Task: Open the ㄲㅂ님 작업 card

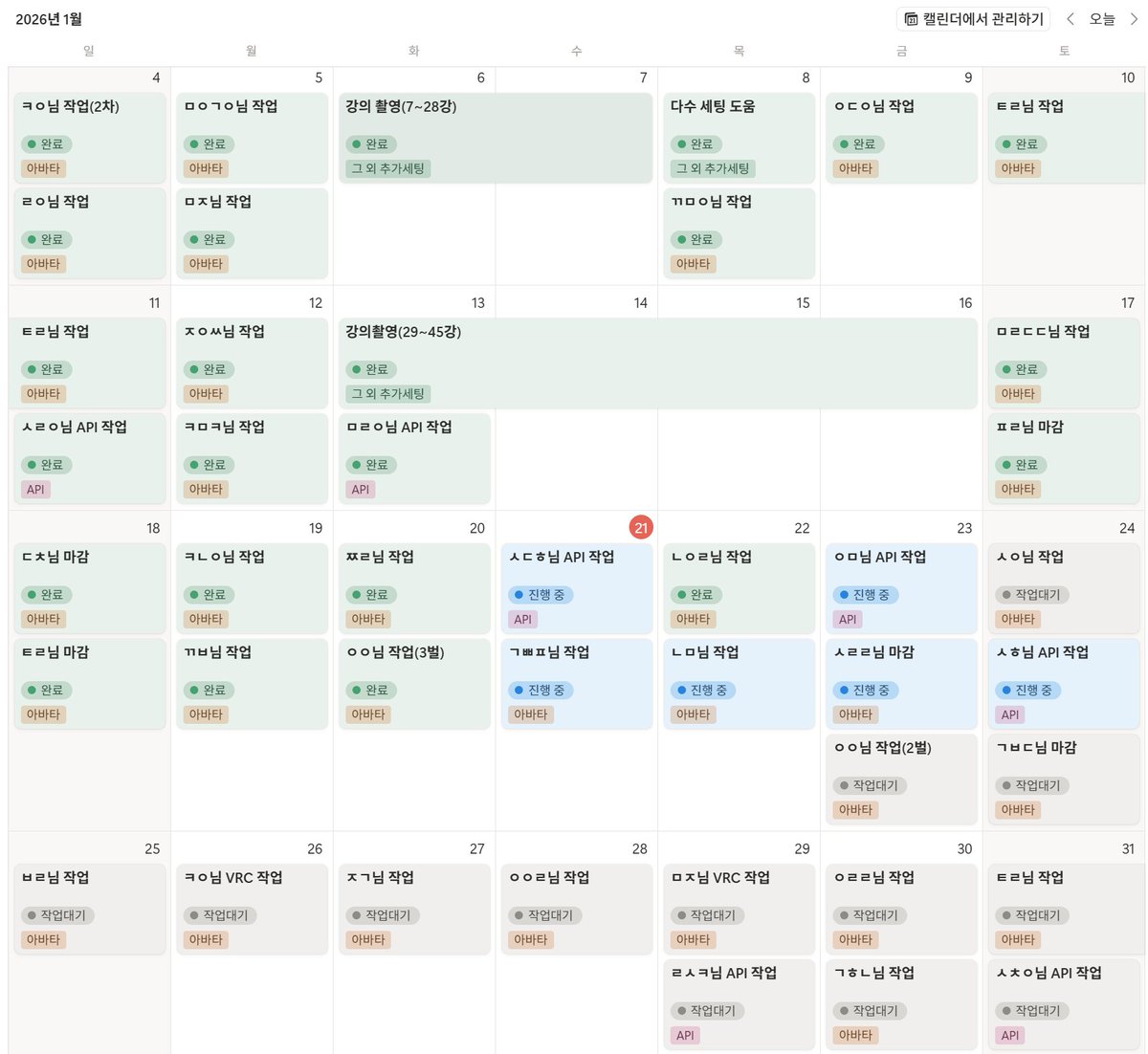Action: point(252,684)
